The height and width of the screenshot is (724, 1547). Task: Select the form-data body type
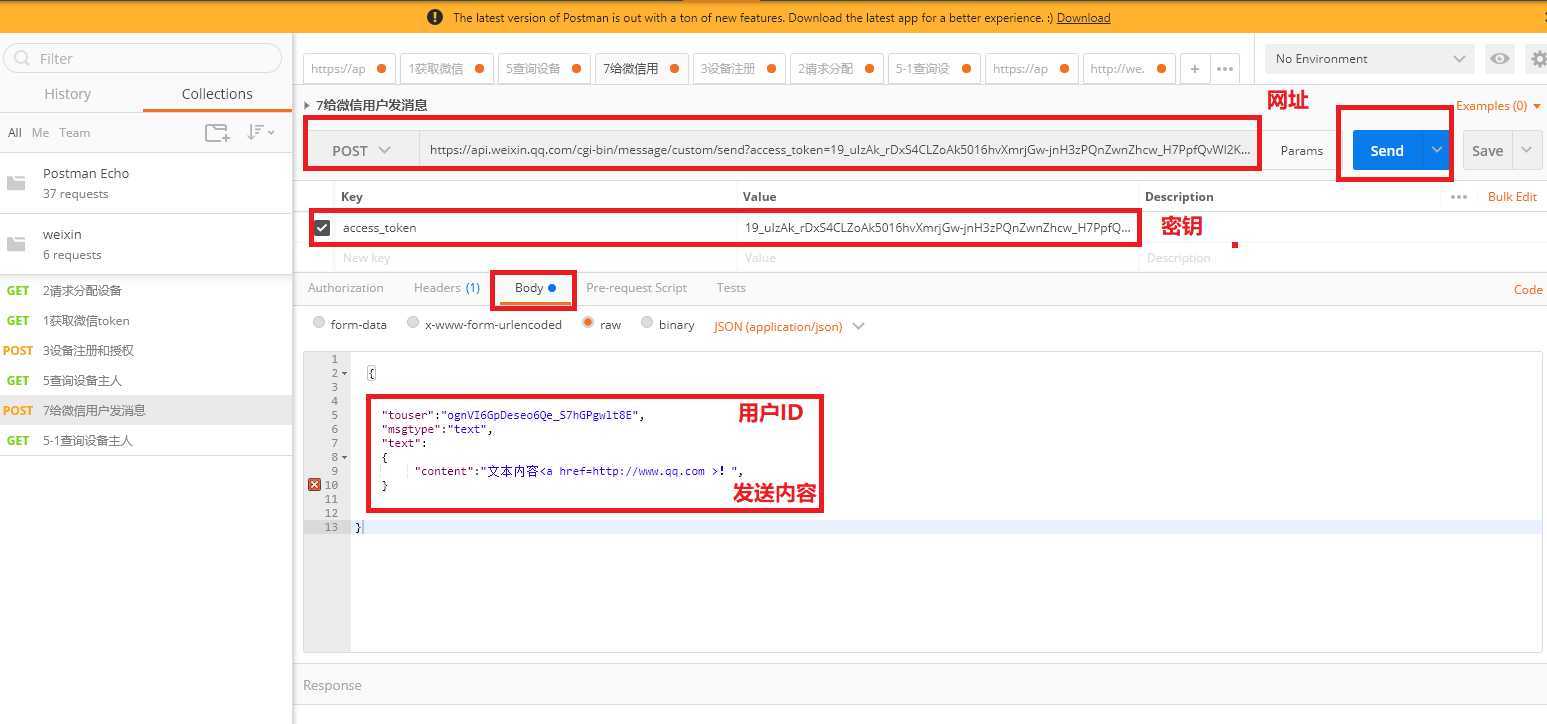coord(319,323)
